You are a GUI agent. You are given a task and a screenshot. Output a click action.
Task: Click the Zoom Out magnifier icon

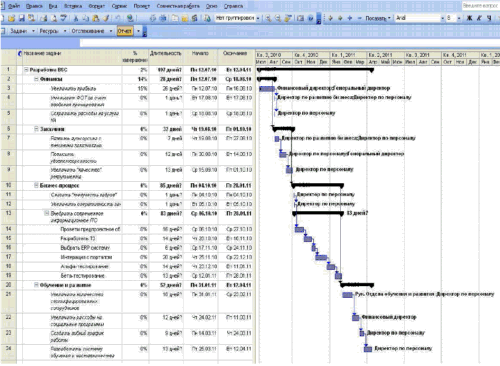click(278, 18)
